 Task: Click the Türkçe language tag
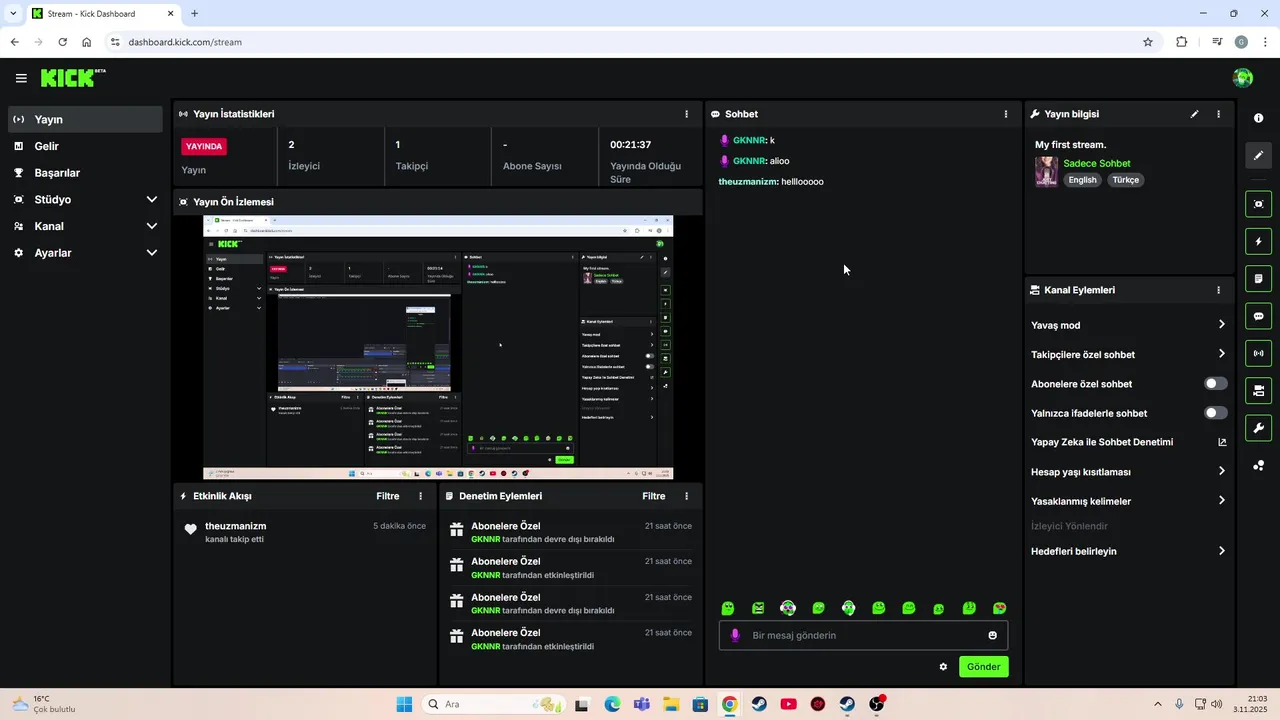(1126, 180)
